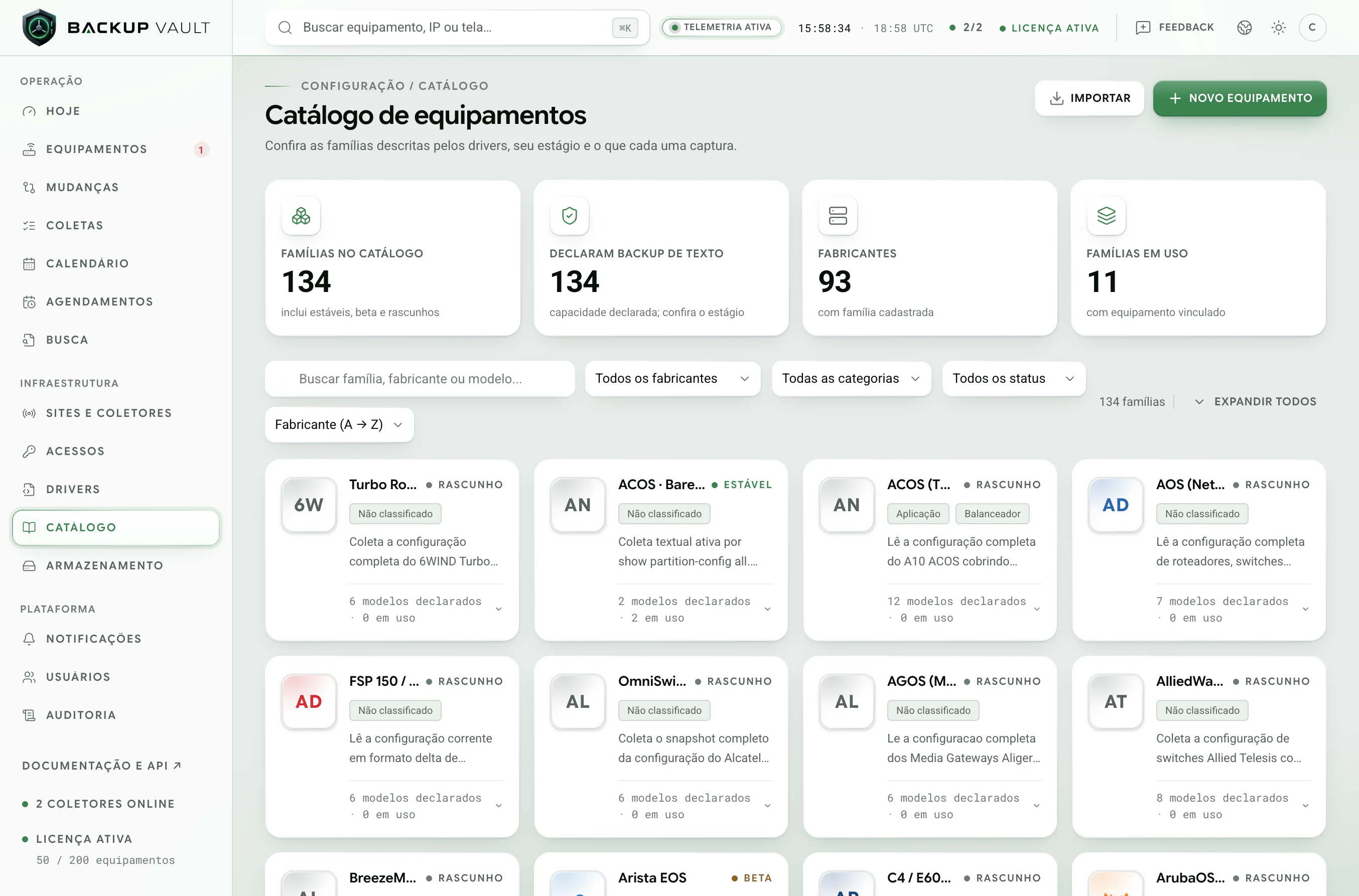Click Feedback button label
Viewport: 1359px width, 896px height.
(1186, 28)
